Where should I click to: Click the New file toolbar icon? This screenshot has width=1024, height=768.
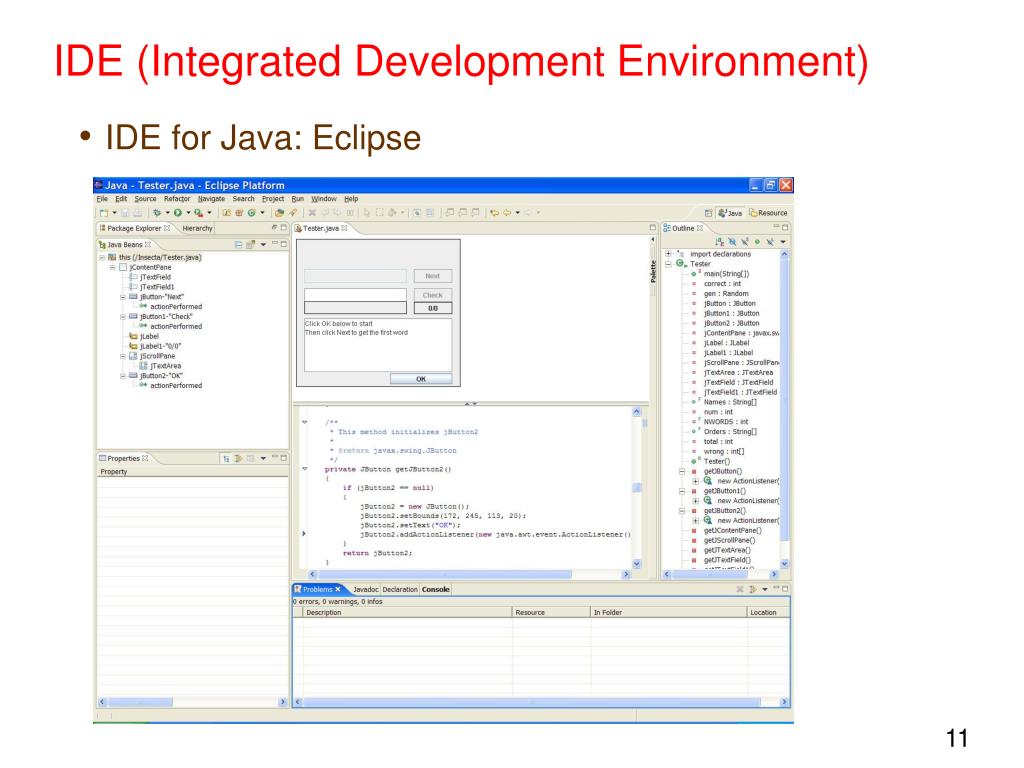pyautogui.click(x=103, y=213)
